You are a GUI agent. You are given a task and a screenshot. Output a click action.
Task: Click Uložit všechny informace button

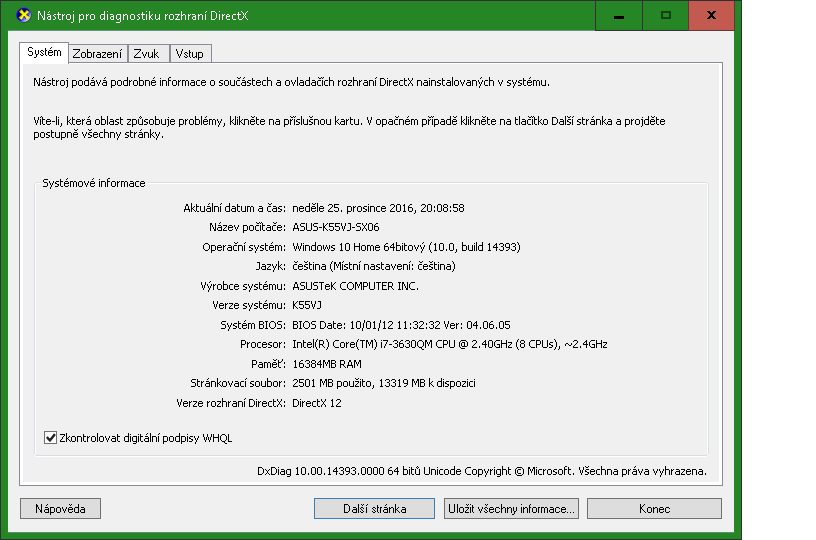[511, 509]
